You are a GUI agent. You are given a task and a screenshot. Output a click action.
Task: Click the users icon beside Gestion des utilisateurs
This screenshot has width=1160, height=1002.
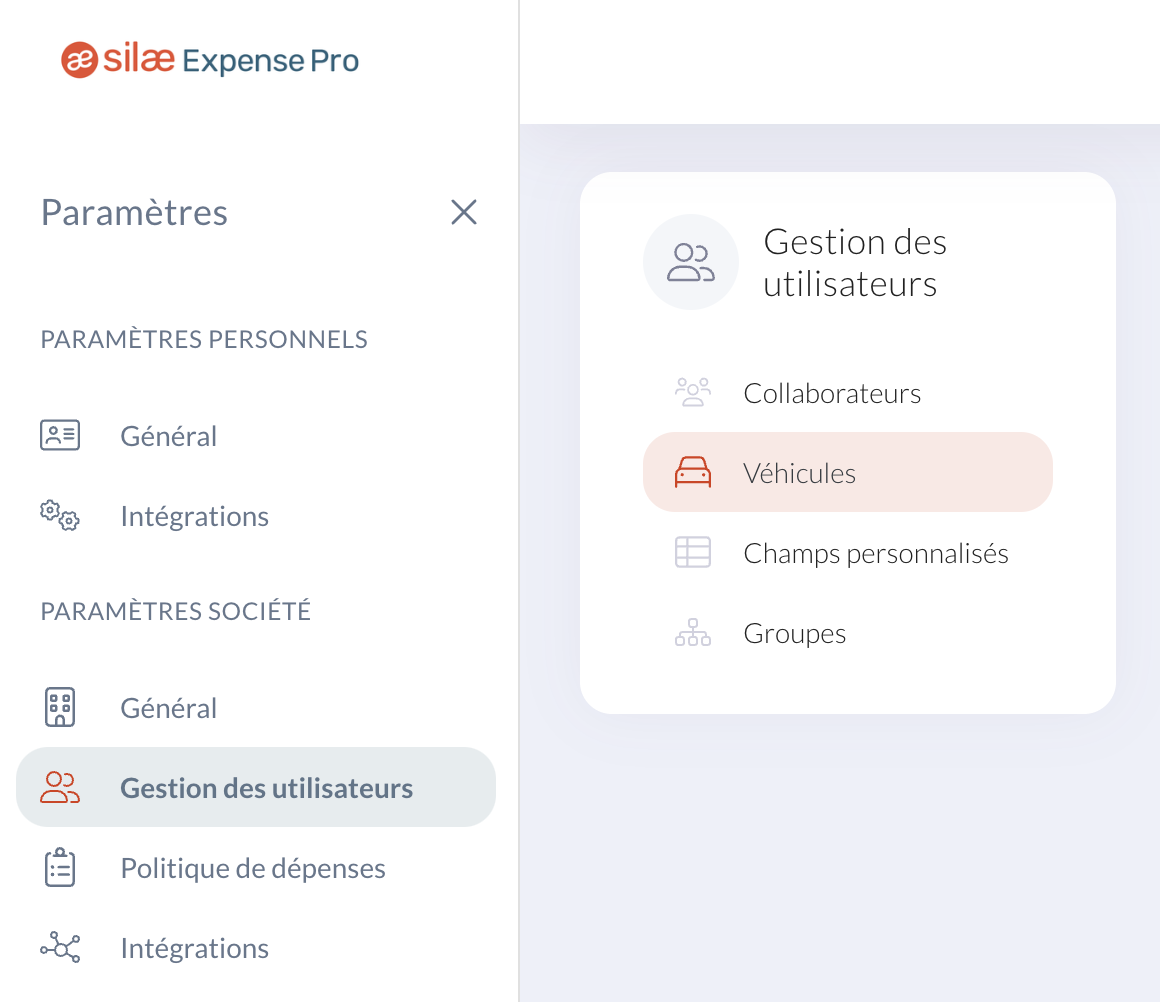pyautogui.click(x=60, y=787)
